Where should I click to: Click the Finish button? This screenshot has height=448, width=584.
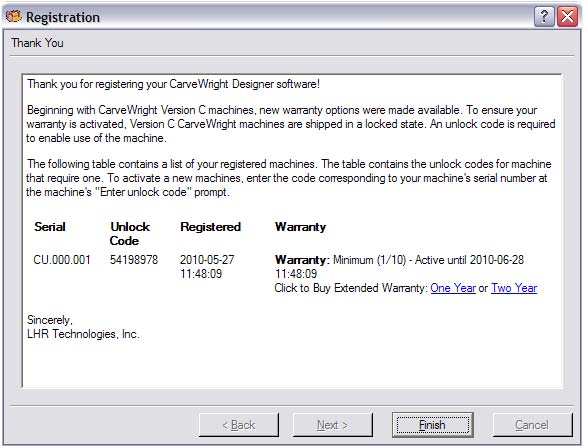pyautogui.click(x=432, y=425)
